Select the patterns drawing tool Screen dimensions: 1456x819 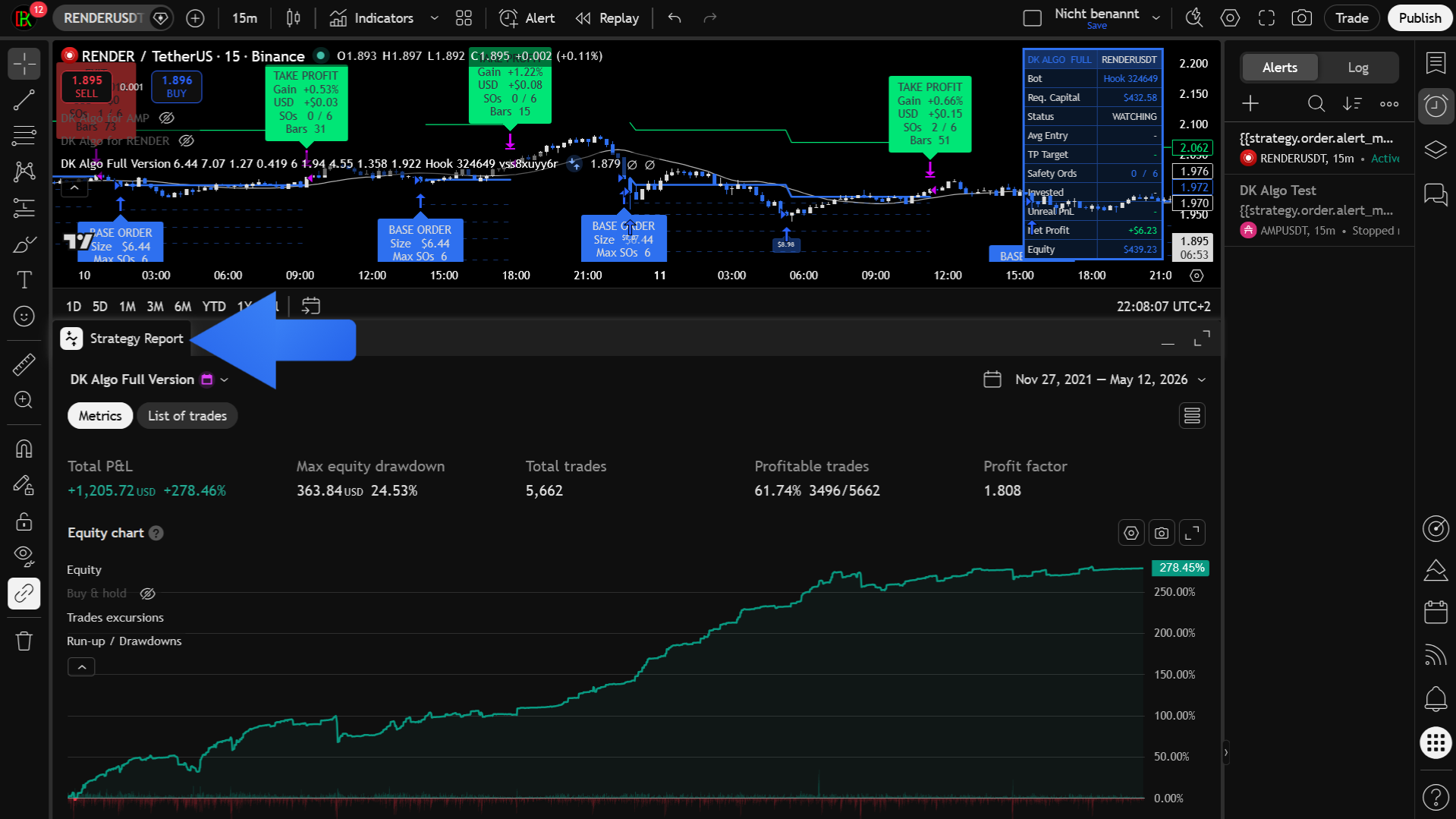point(24,172)
